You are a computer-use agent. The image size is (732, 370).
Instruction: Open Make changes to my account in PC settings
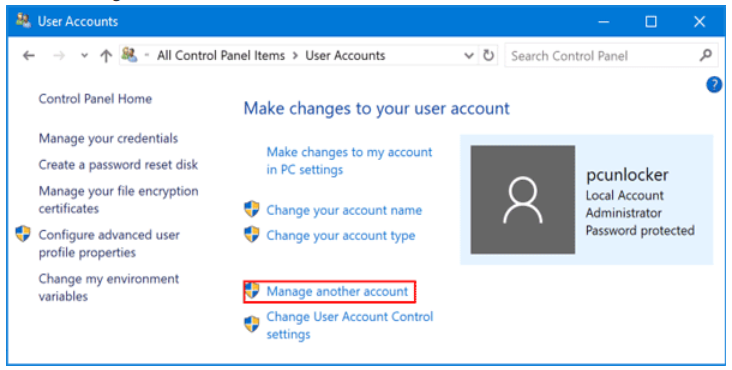pos(349,161)
